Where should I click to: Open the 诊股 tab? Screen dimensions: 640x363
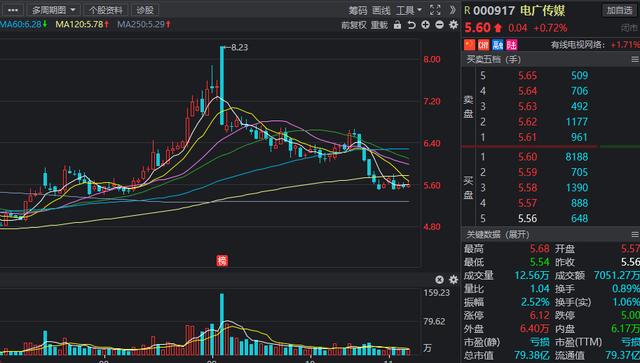(x=145, y=10)
